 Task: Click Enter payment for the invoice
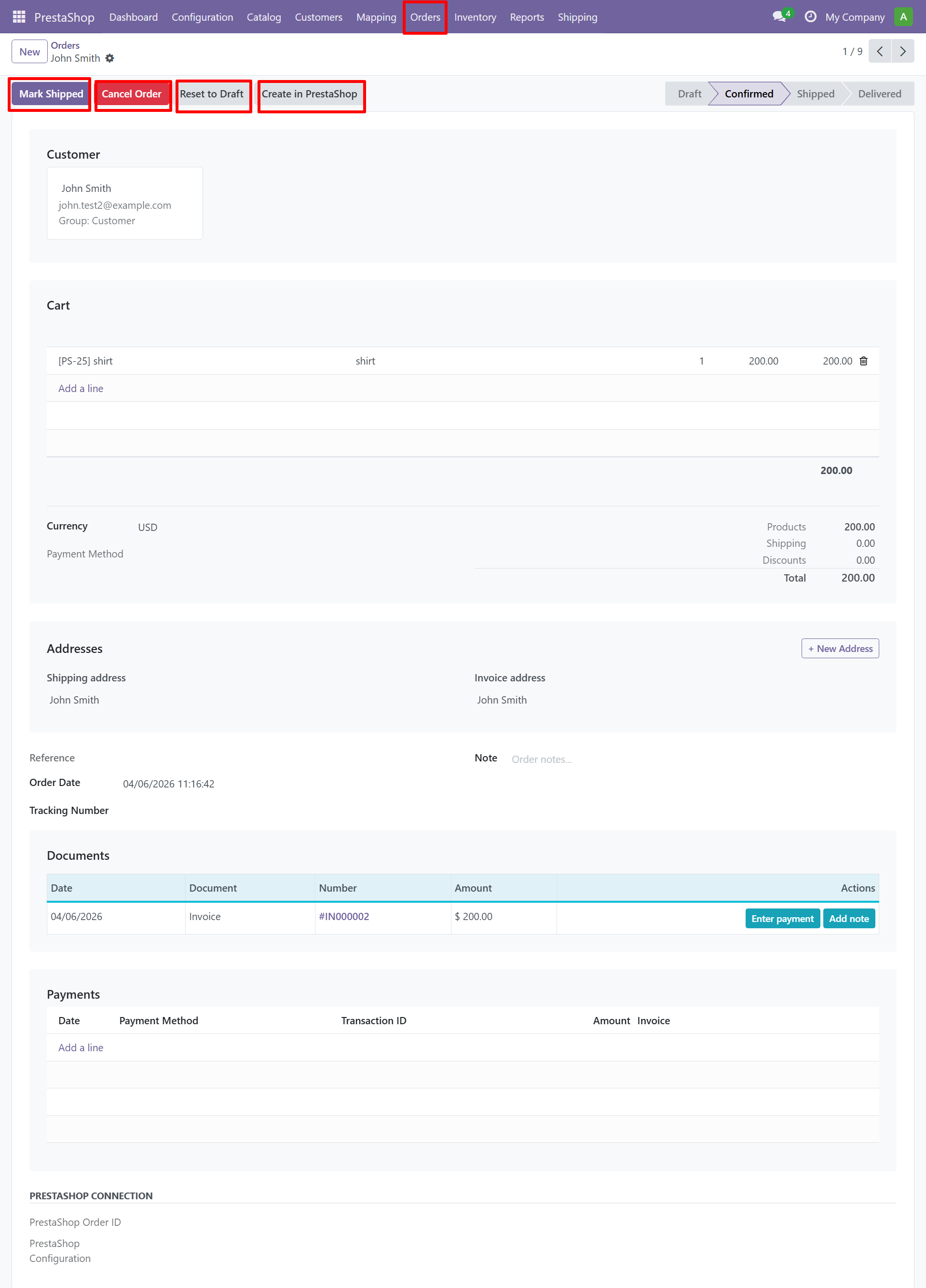click(x=782, y=918)
